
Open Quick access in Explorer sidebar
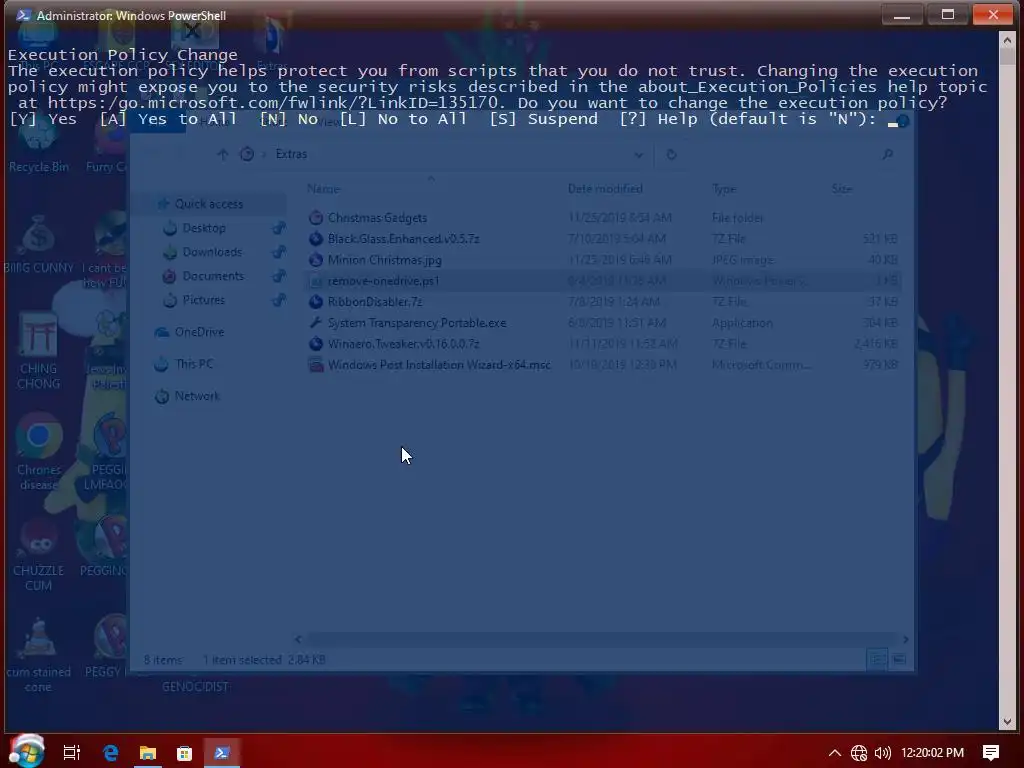click(208, 204)
